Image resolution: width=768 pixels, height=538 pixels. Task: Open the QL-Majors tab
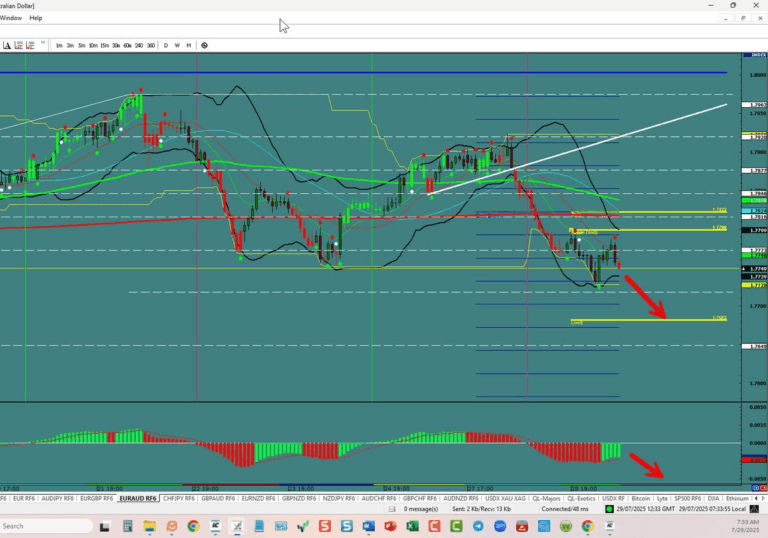click(546, 498)
